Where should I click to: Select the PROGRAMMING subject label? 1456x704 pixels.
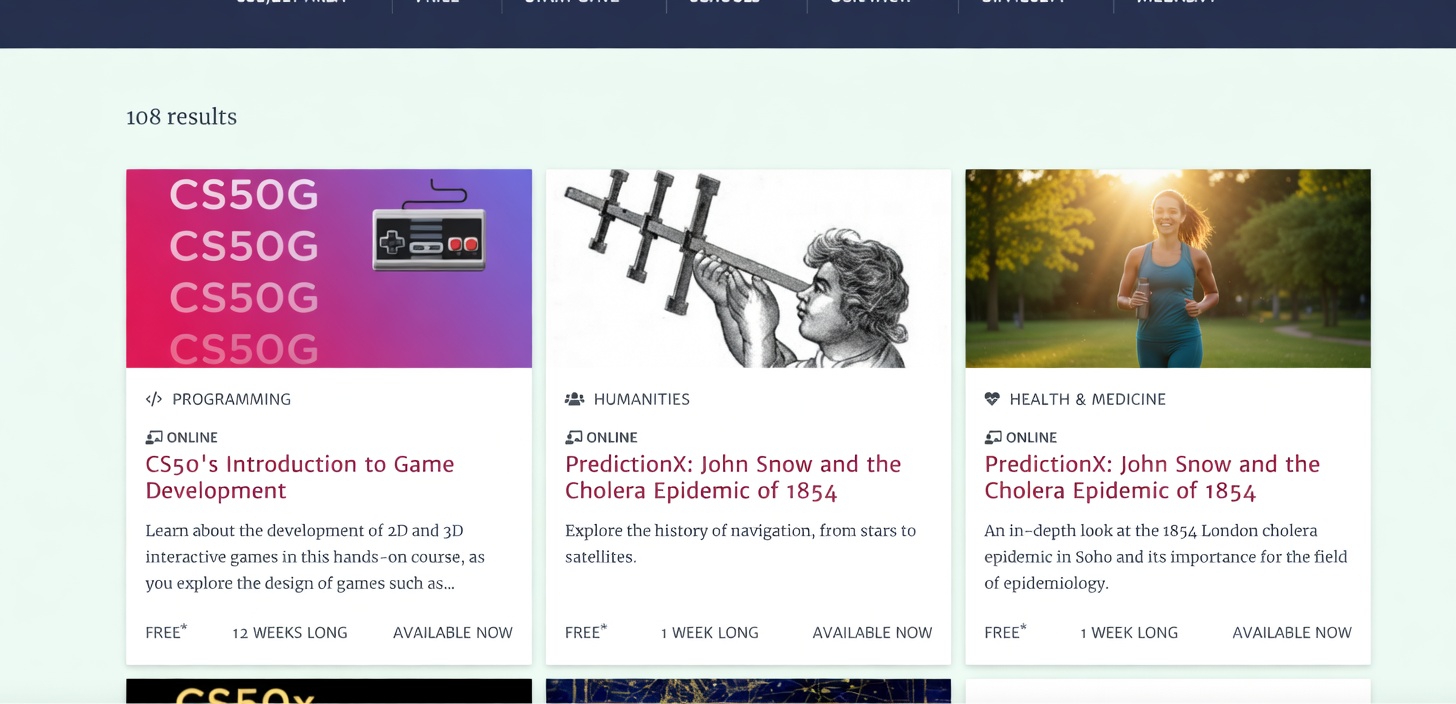231,399
